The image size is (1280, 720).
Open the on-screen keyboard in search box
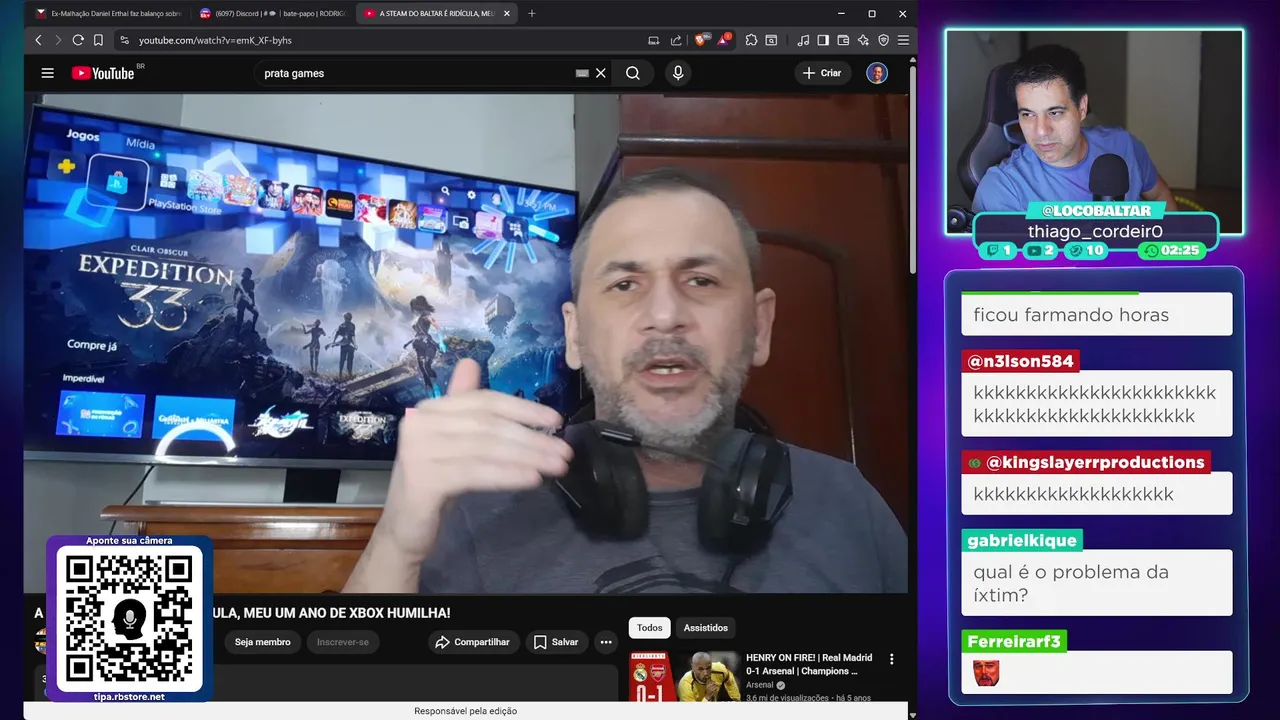[582, 73]
